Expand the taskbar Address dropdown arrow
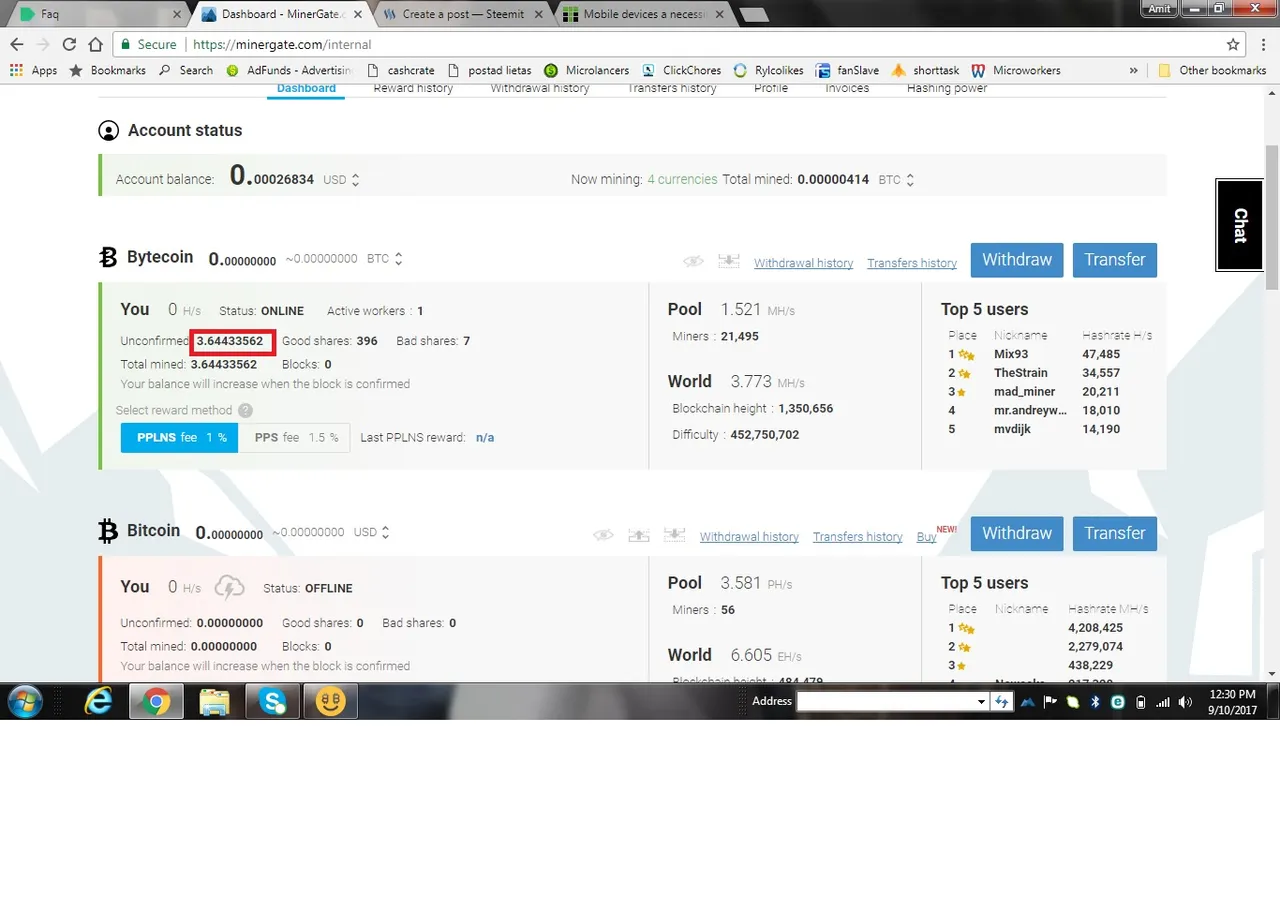The height and width of the screenshot is (900, 1280). pyautogui.click(x=981, y=702)
